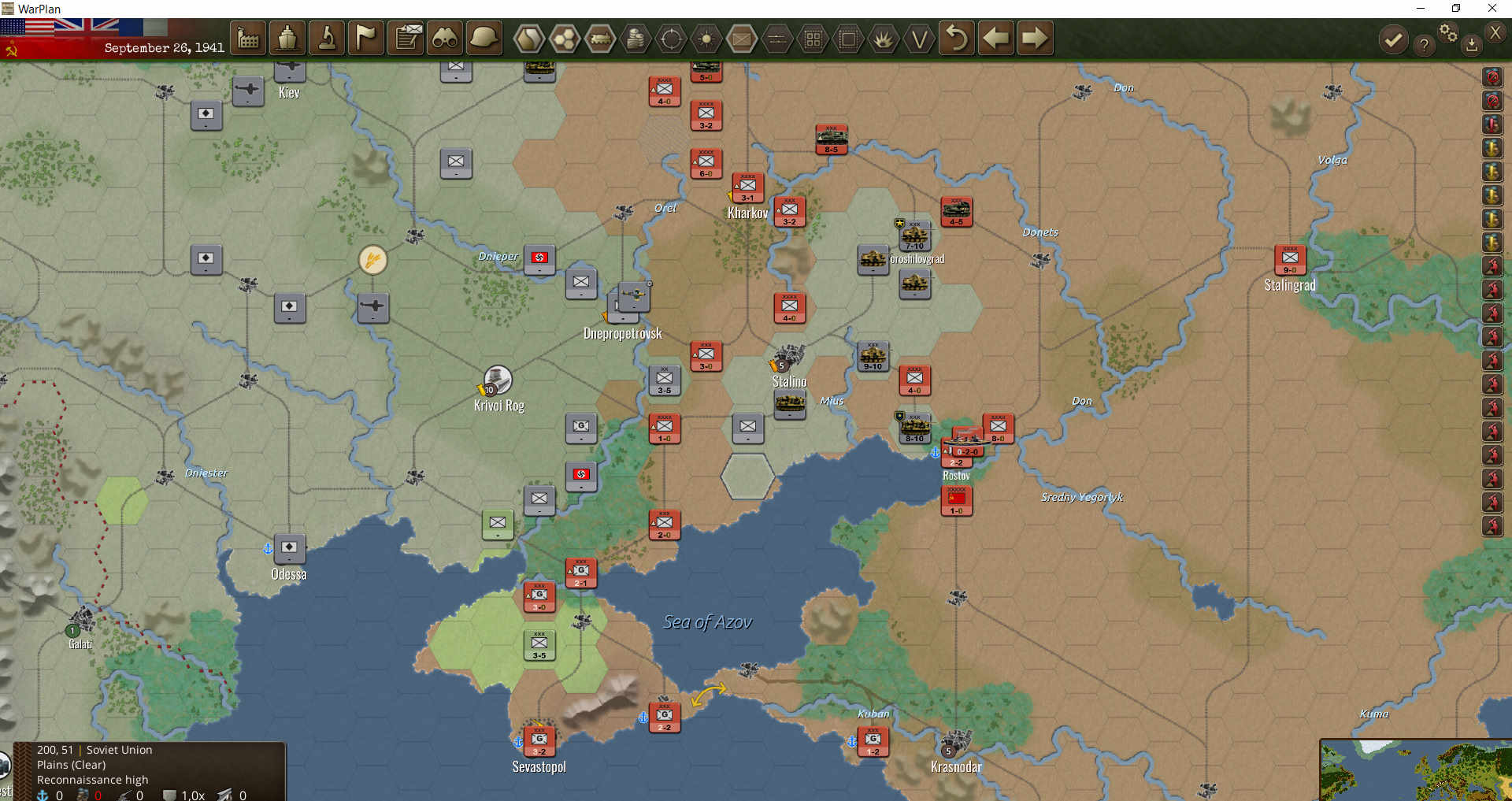Toggle the terrain overlay hexagon button
The height and width of the screenshot is (801, 1512).
529,39
